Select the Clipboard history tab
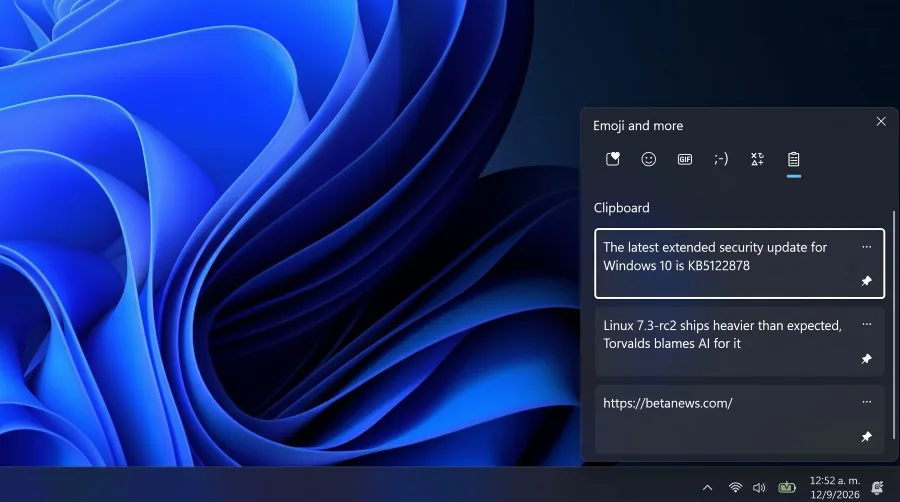 [x=794, y=159]
